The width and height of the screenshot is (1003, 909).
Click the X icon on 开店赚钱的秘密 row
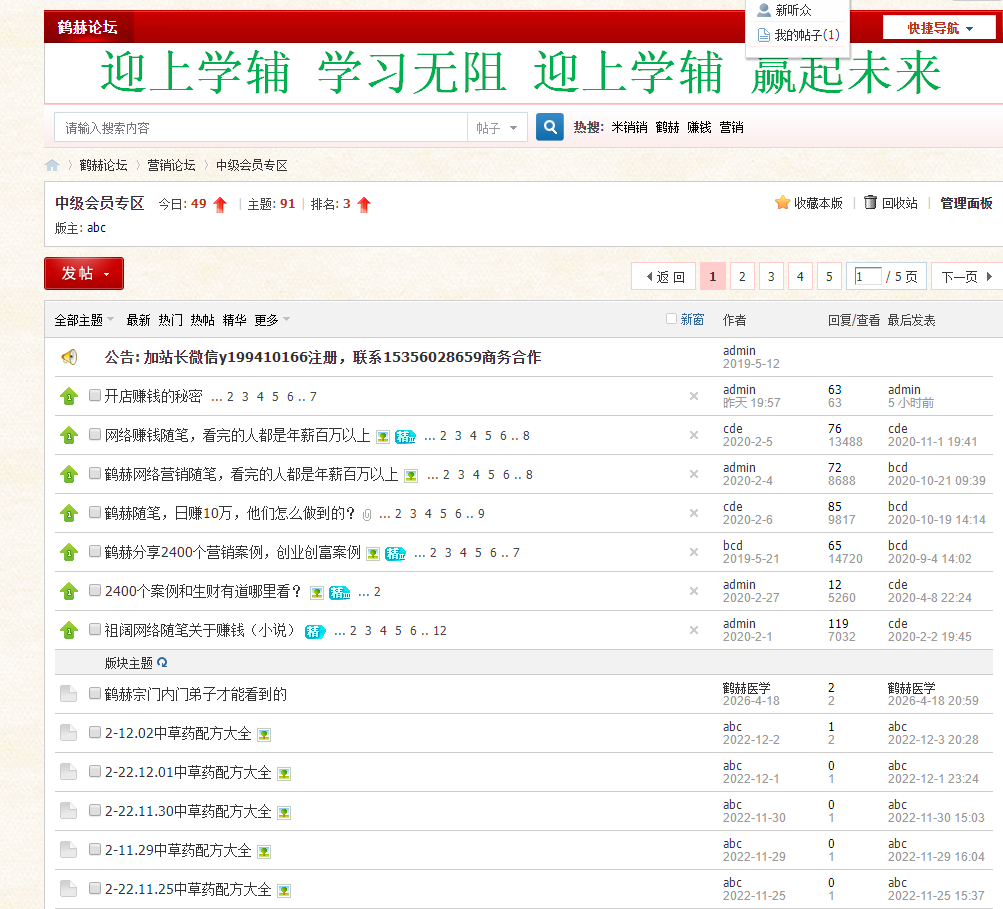pyautogui.click(x=694, y=396)
